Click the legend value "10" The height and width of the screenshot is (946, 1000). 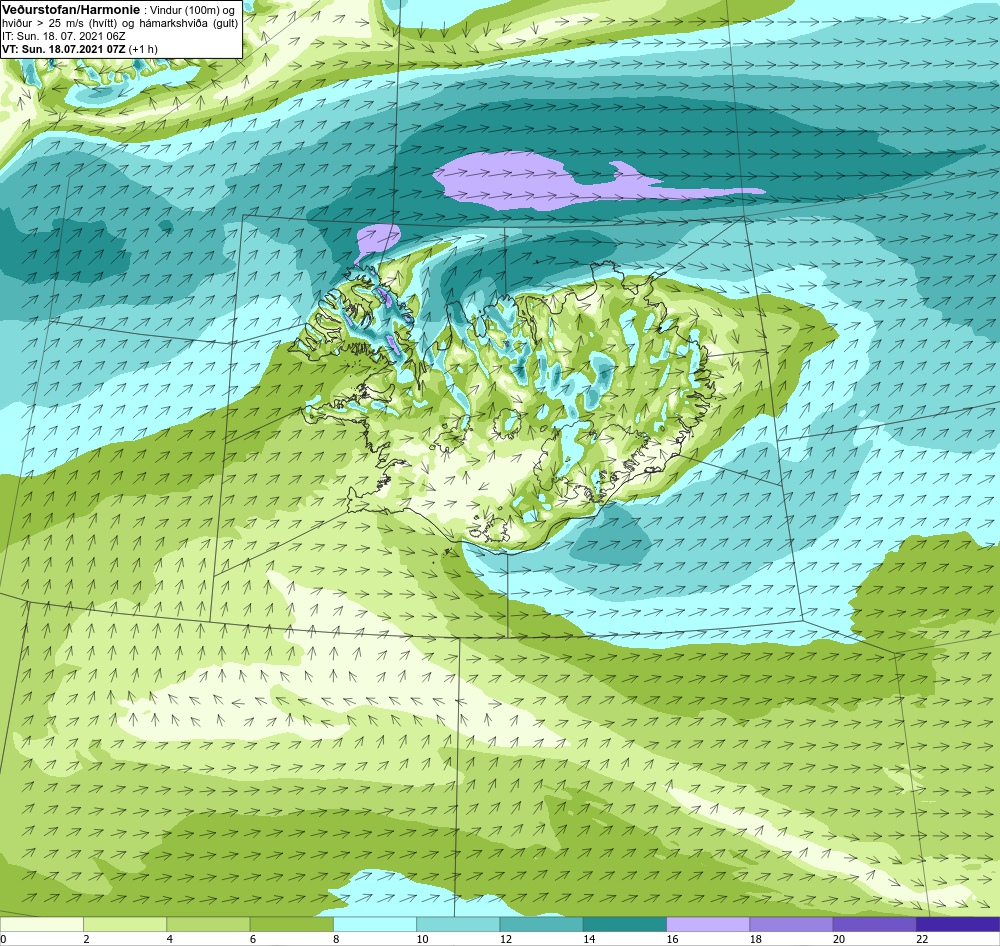[x=422, y=939]
